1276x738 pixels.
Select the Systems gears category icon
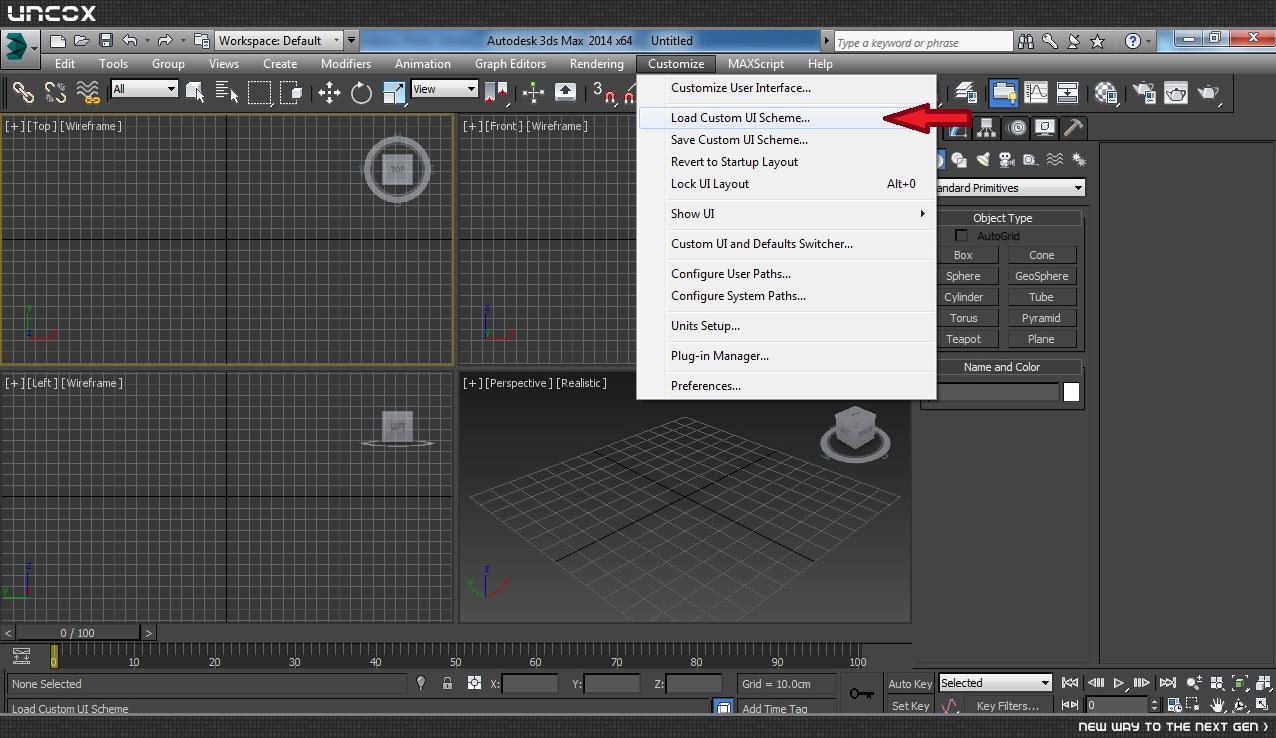[x=1079, y=160]
